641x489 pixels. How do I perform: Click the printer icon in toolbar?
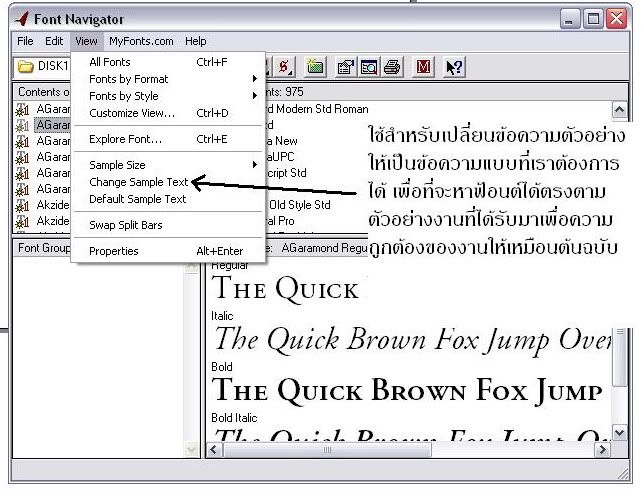click(392, 67)
